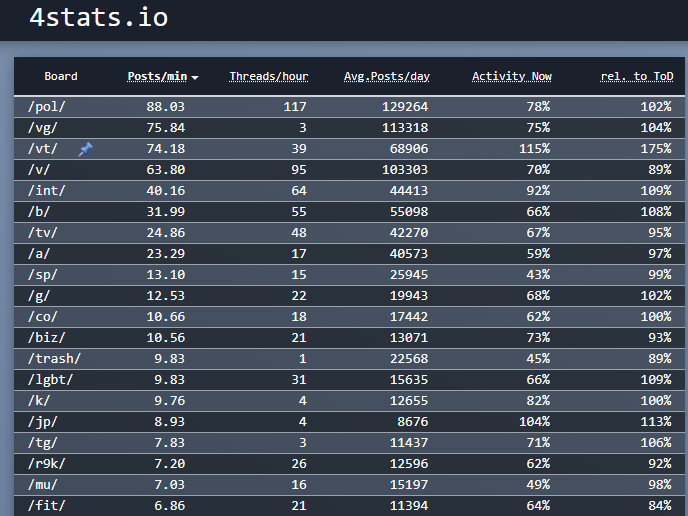Click the pin icon next to /vt/
The width and height of the screenshot is (688, 516).
(86, 149)
